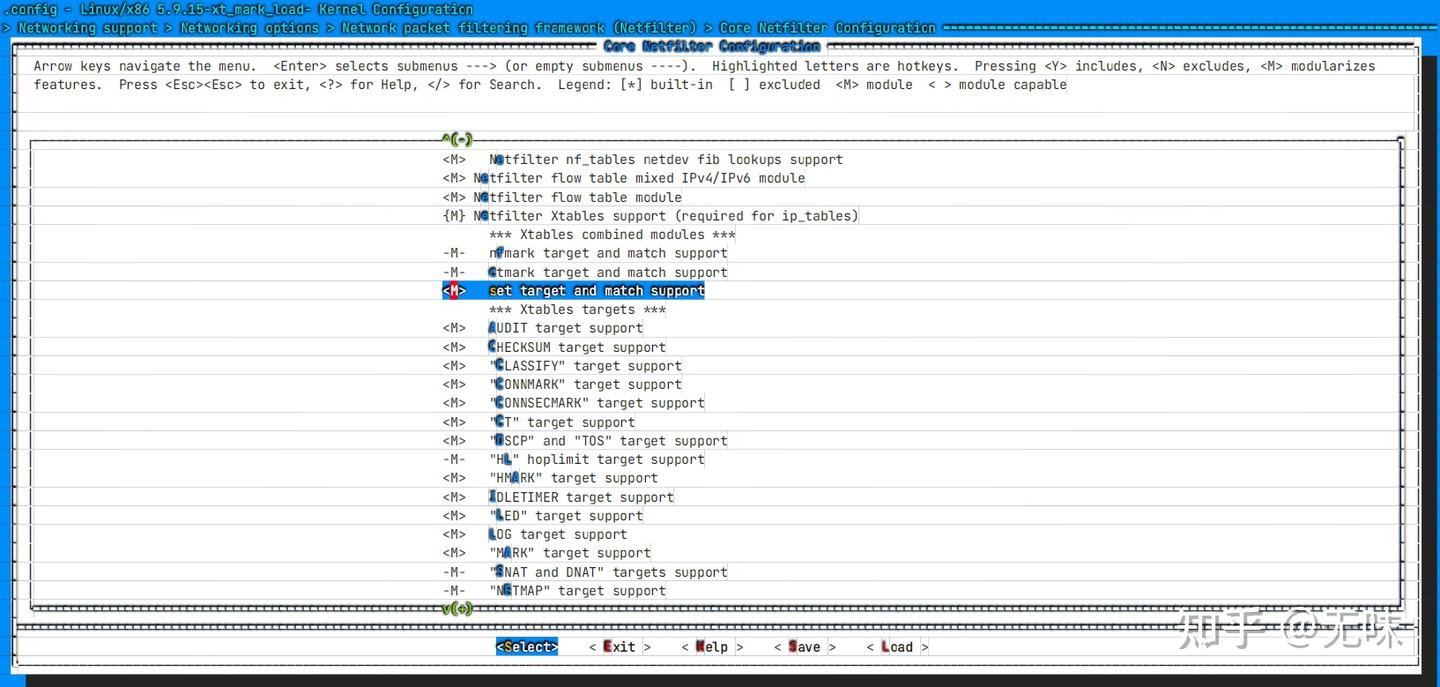Click -M- marker of nfmark target and match

(454, 253)
